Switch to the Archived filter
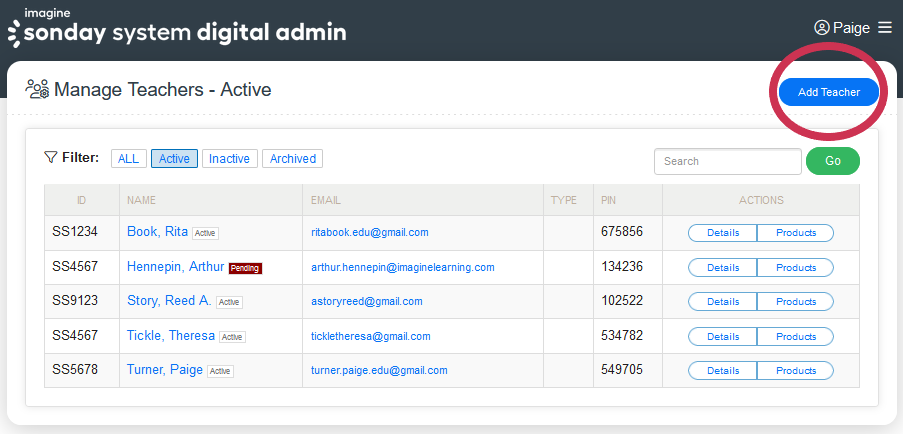The height and width of the screenshot is (434, 903). (x=292, y=158)
